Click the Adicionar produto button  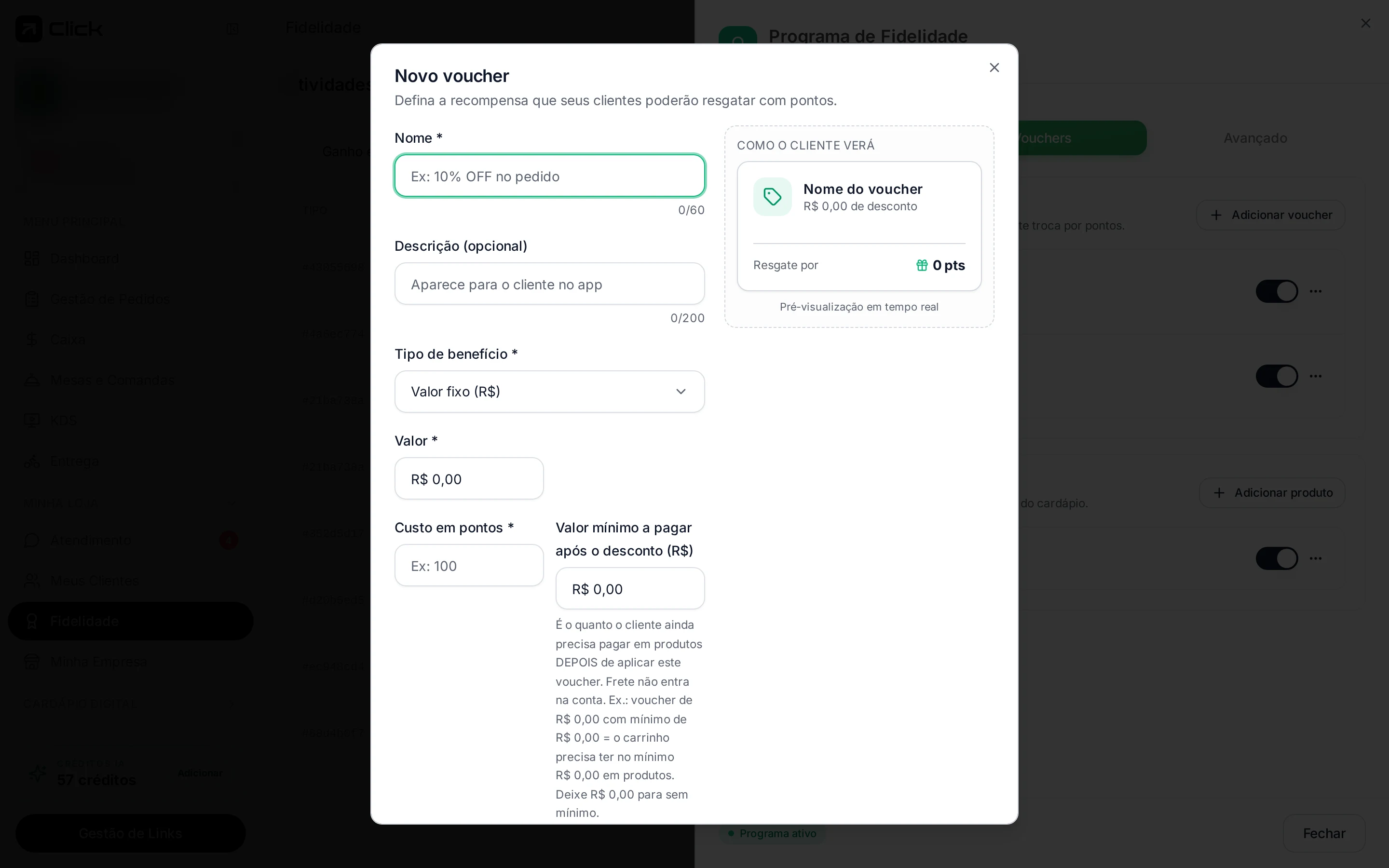point(1272,493)
